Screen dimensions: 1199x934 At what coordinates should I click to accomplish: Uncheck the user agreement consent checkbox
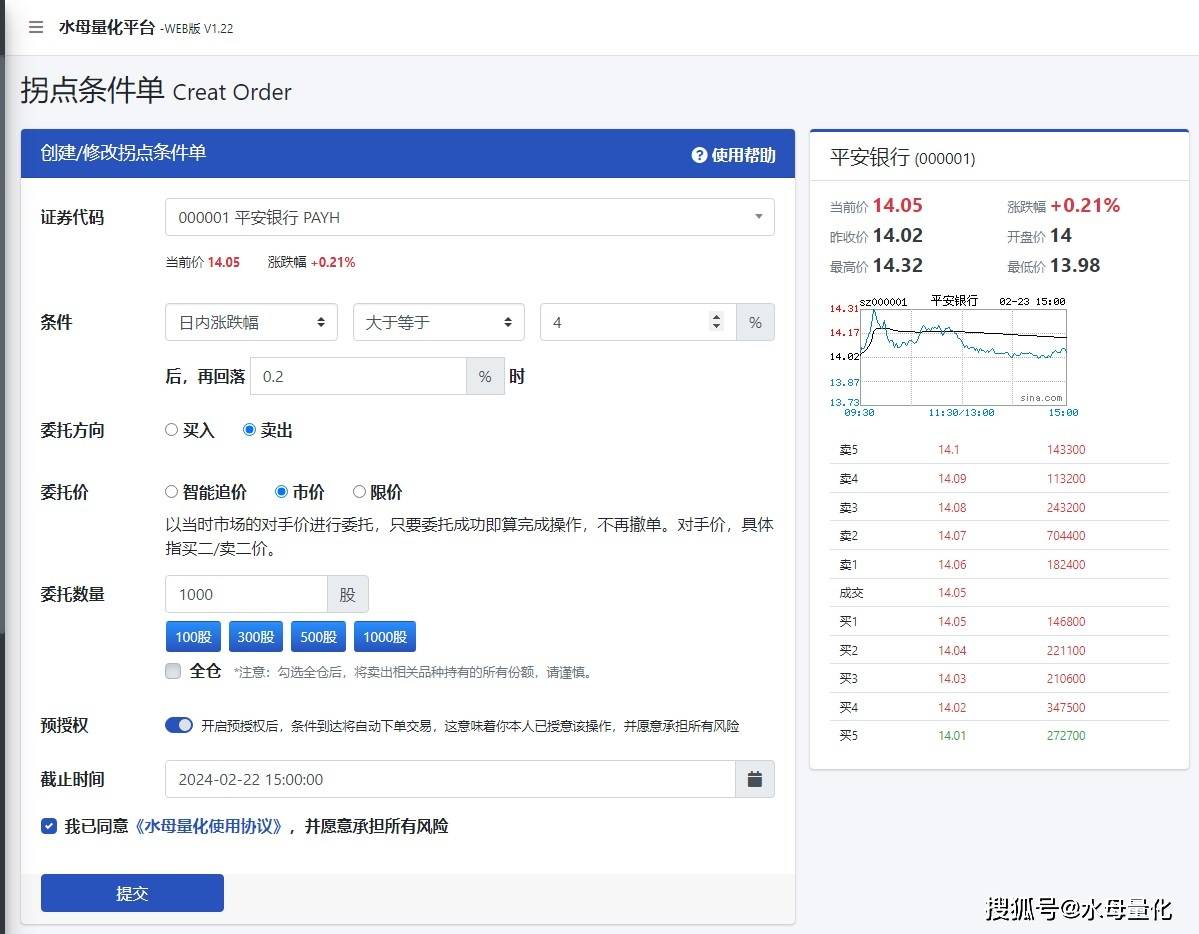click(x=49, y=826)
